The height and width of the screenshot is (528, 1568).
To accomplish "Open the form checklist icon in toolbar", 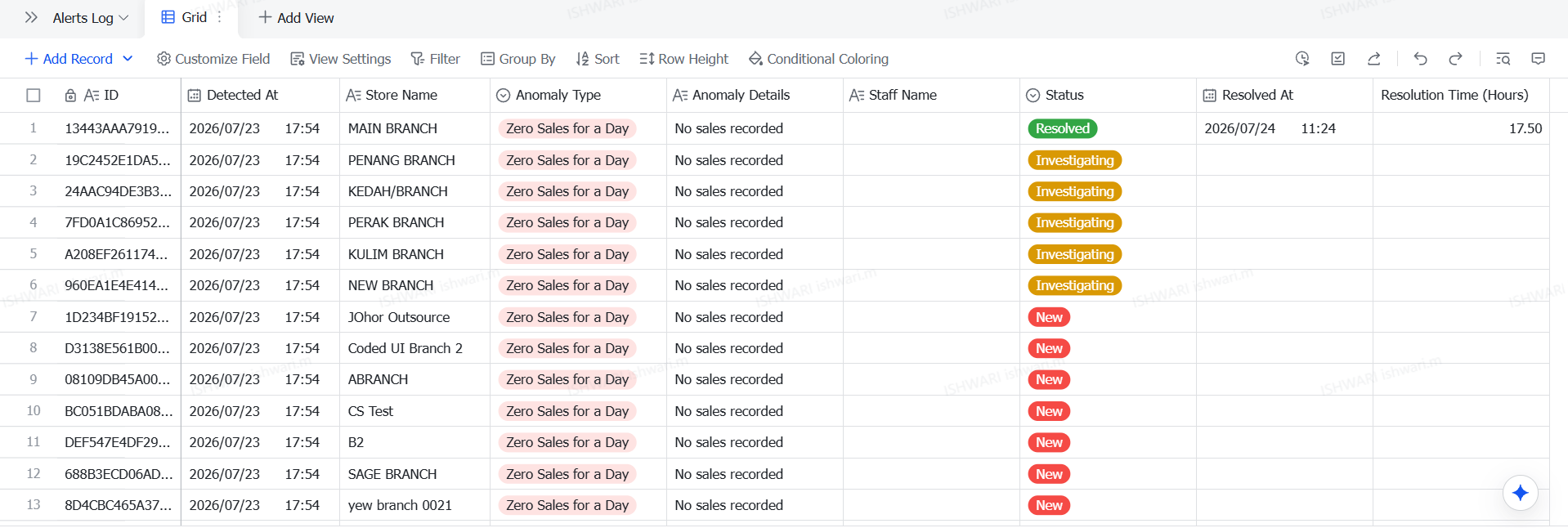I will click(x=1338, y=59).
